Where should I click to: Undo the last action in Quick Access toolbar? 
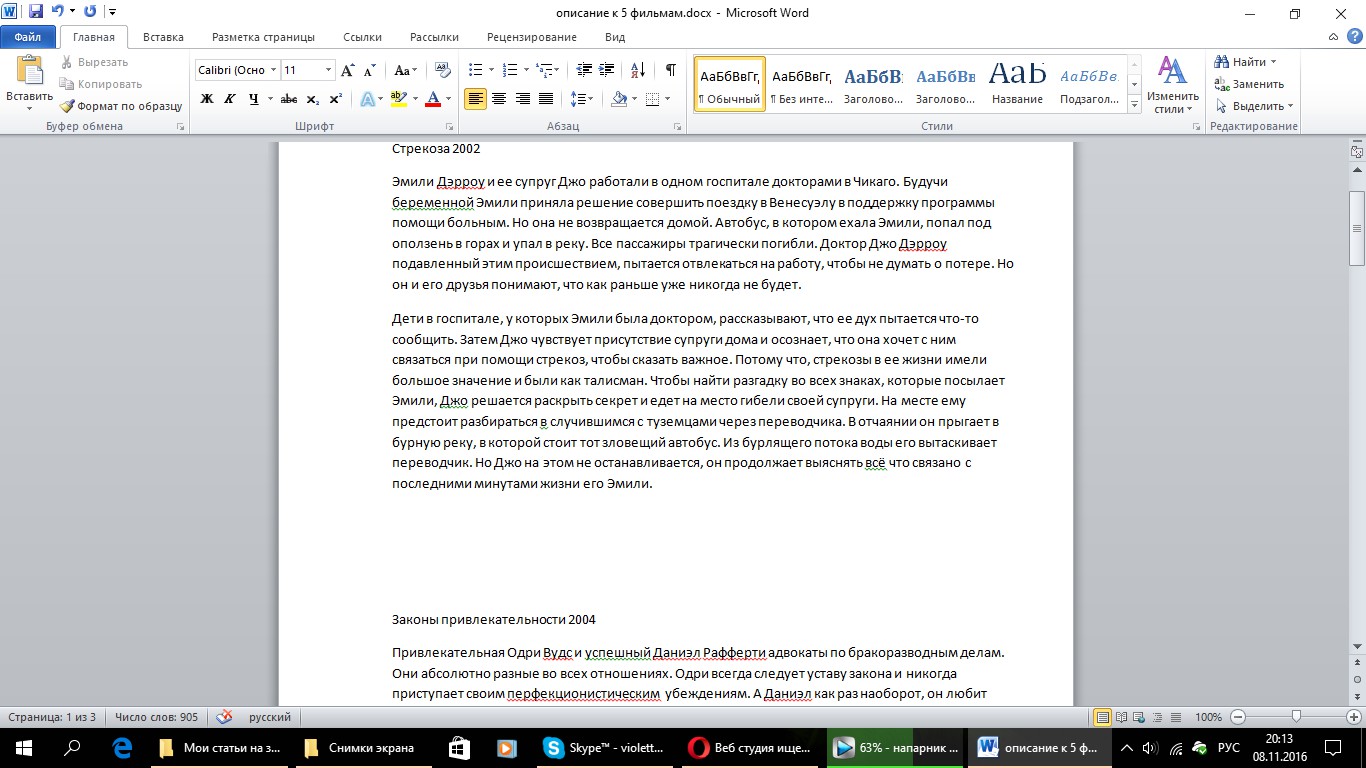(58, 13)
